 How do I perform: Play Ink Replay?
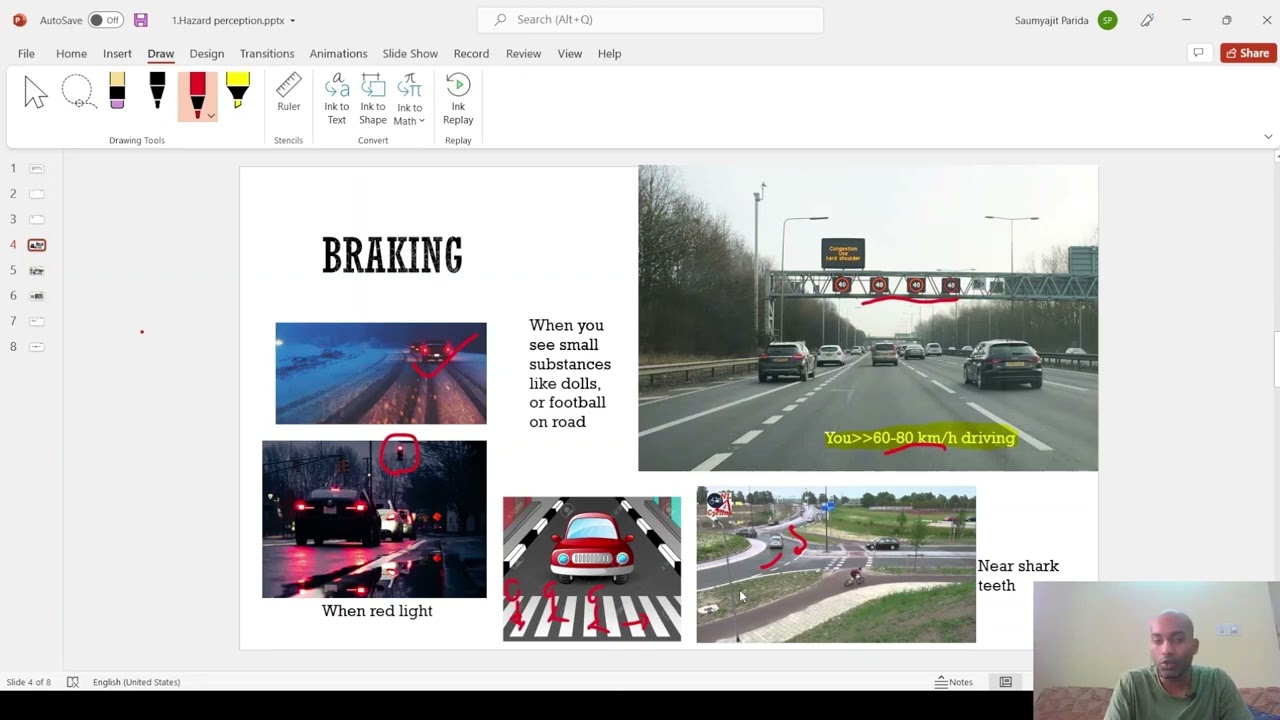pos(458,99)
